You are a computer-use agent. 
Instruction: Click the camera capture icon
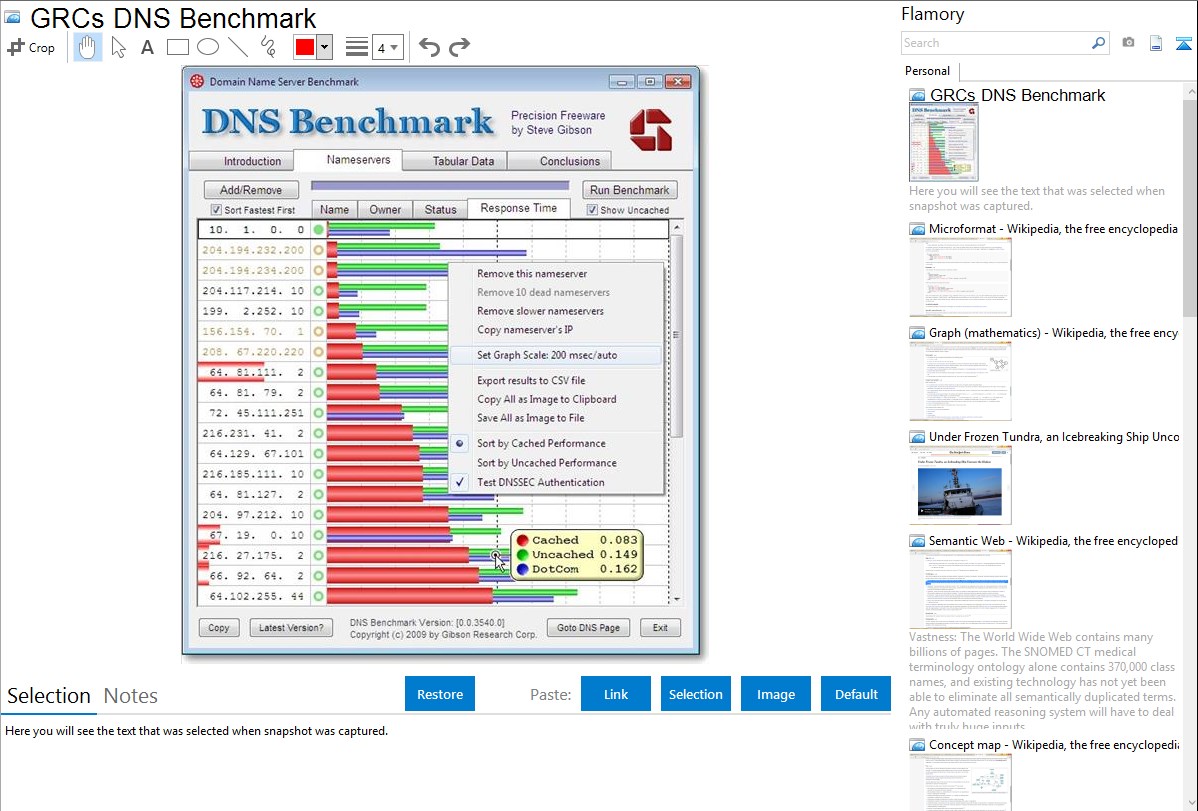pos(1128,43)
